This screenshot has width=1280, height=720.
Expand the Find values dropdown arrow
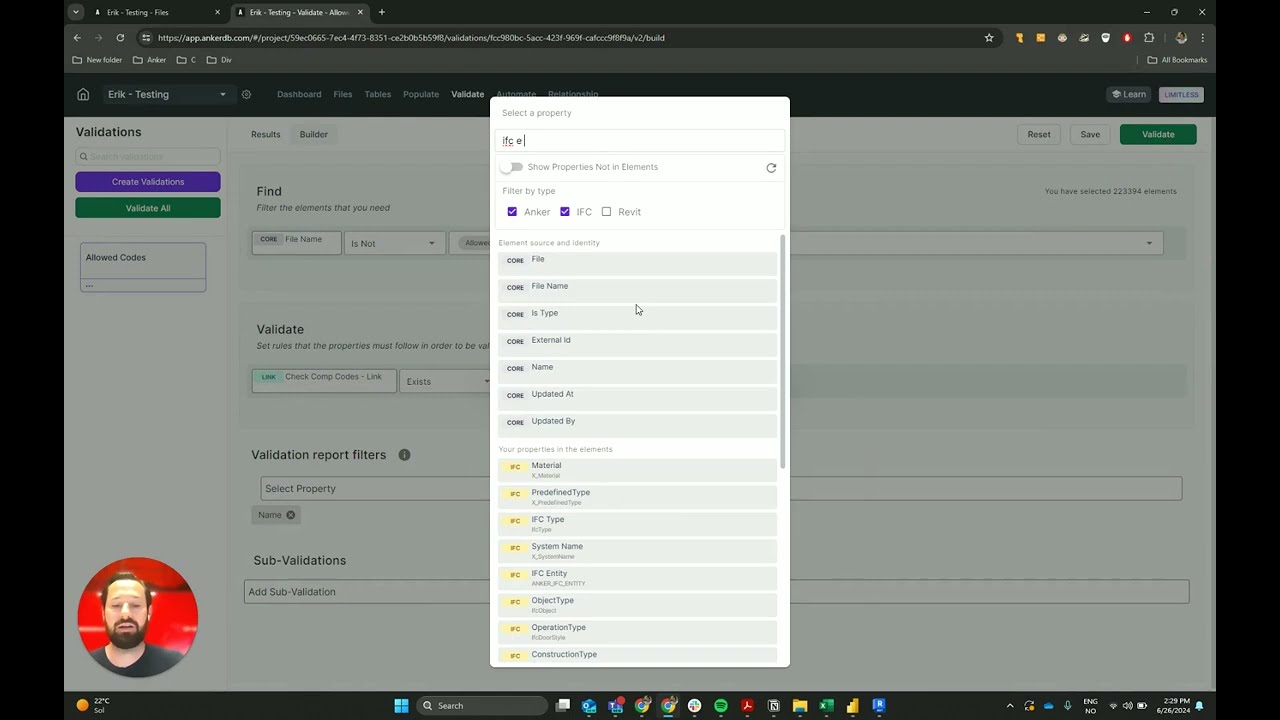tap(1149, 243)
